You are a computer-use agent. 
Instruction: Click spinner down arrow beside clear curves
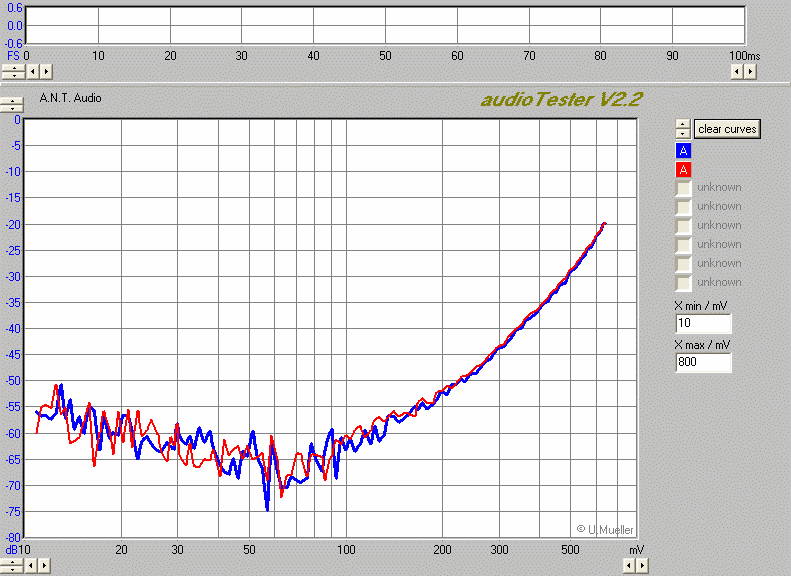(683, 134)
